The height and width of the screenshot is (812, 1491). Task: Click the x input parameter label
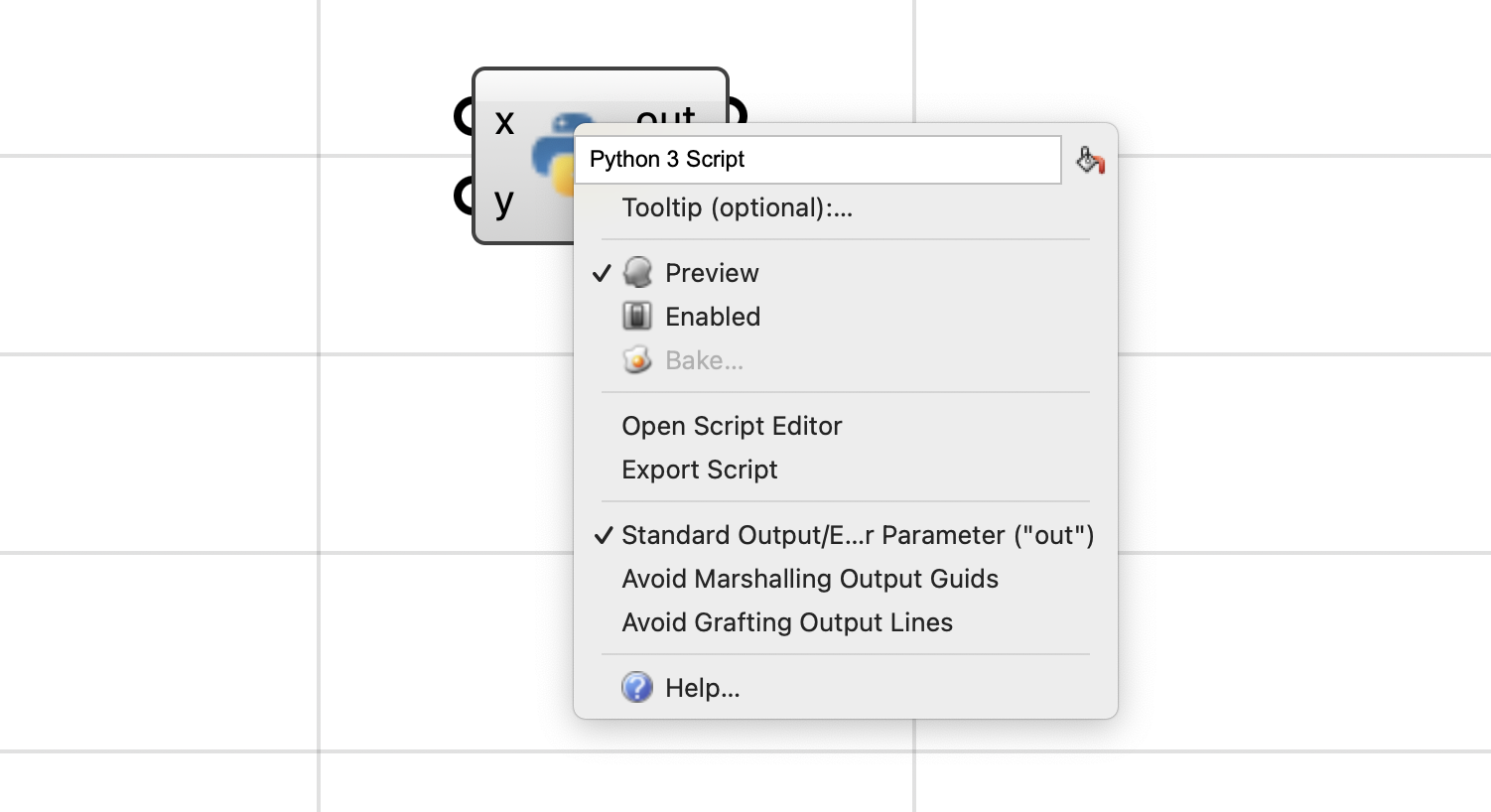(504, 122)
